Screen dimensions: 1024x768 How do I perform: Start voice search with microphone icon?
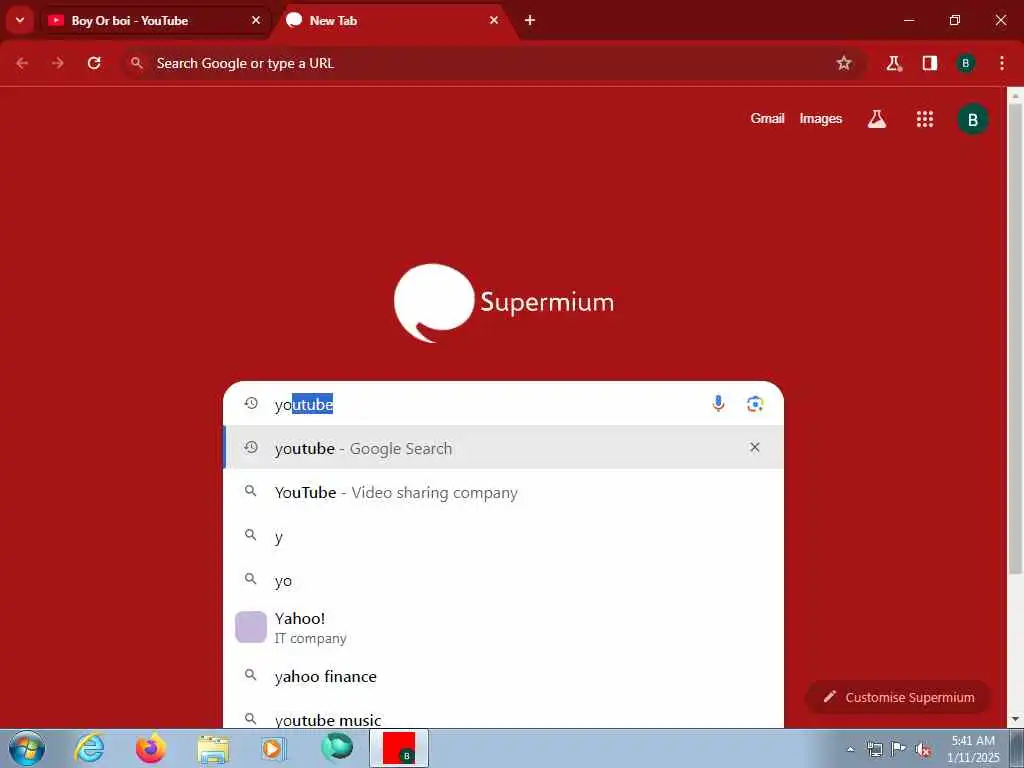pos(718,404)
